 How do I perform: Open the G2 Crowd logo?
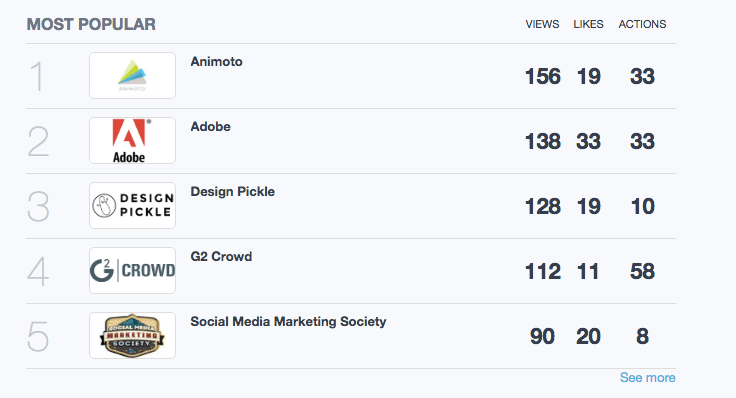pos(132,270)
